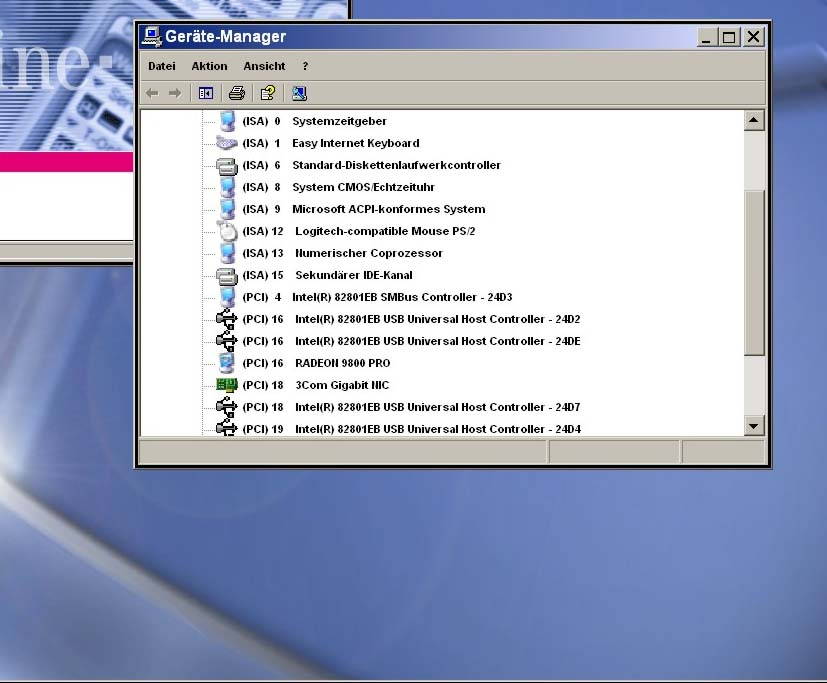Select the text Systemzeitgeber
Screen dimensions: 827x683
[339, 121]
